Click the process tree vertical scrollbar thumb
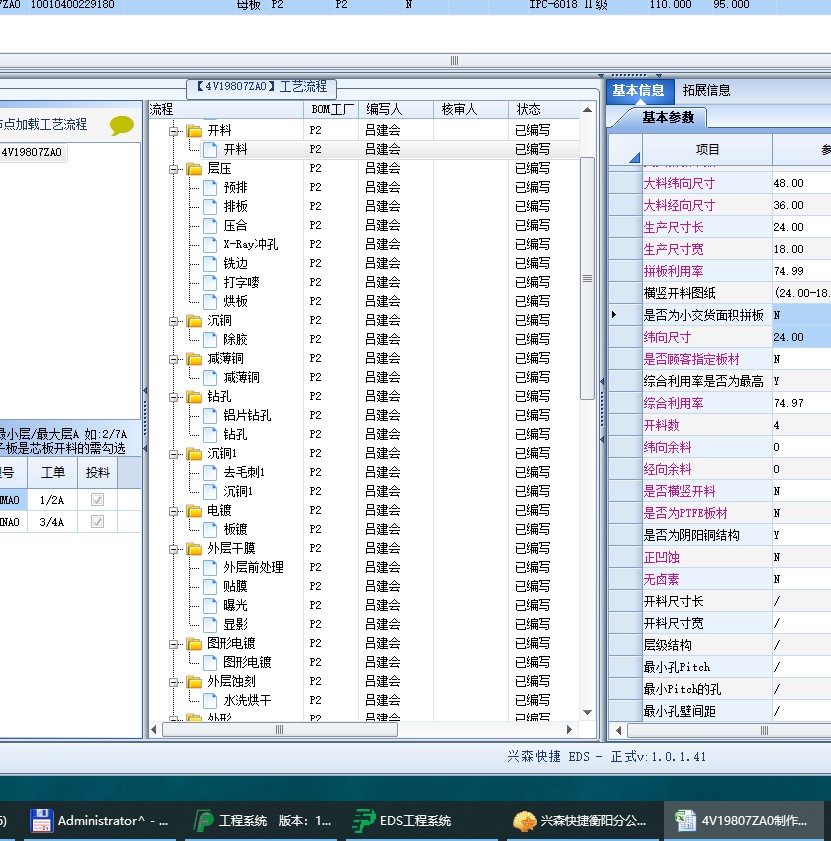Screen dimensions: 831x841 click(x=587, y=278)
